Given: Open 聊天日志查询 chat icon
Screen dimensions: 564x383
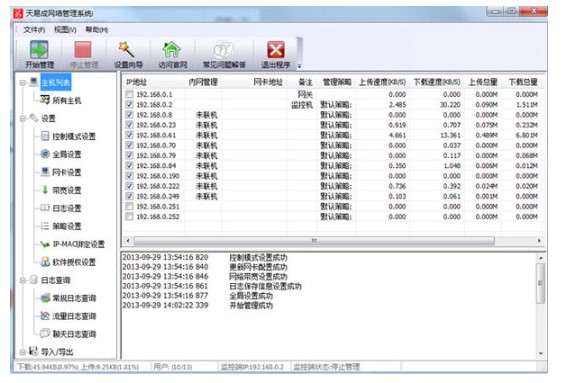Looking at the screenshot, I should tap(45, 333).
